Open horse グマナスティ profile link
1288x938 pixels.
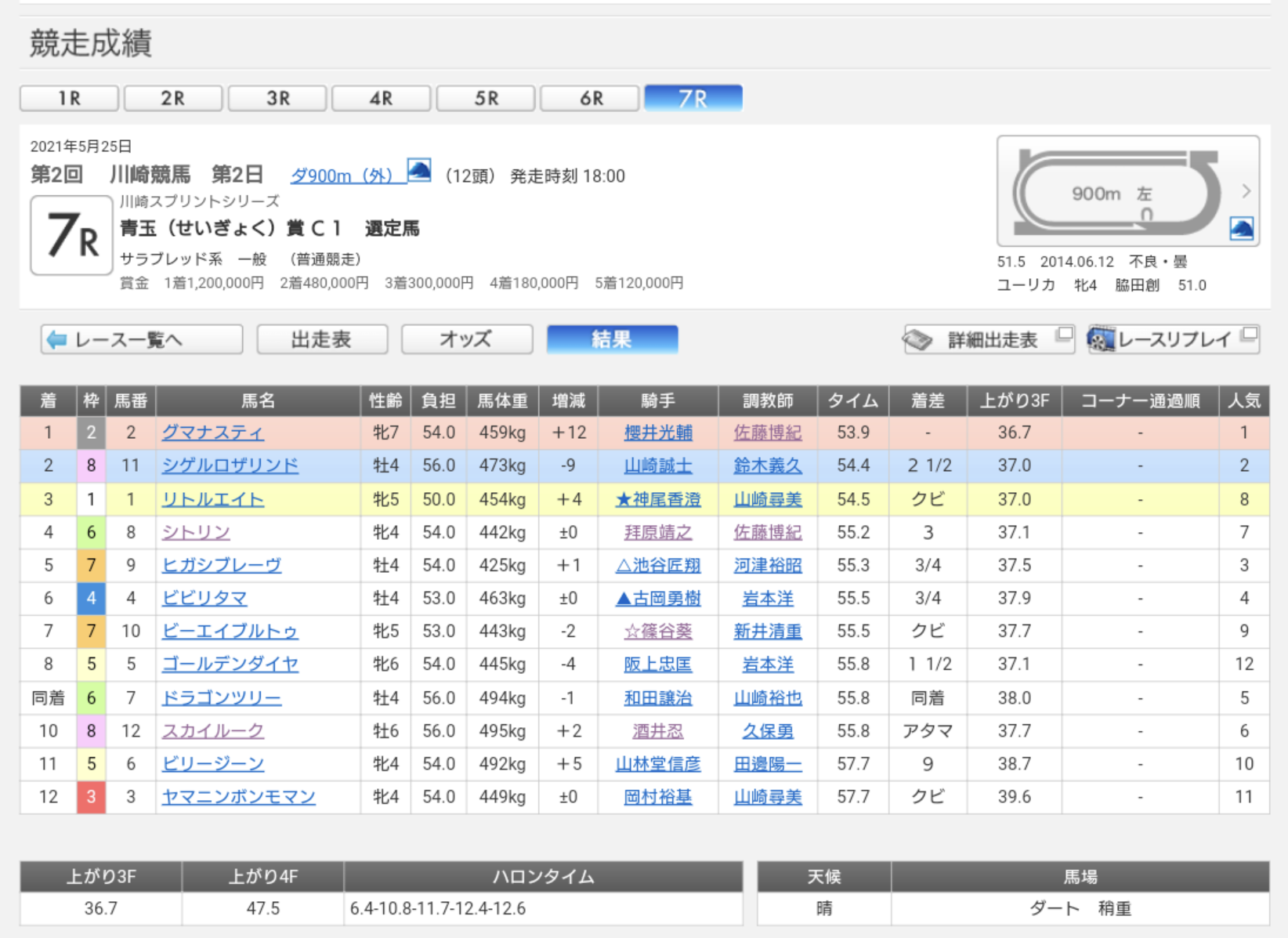pyautogui.click(x=212, y=433)
